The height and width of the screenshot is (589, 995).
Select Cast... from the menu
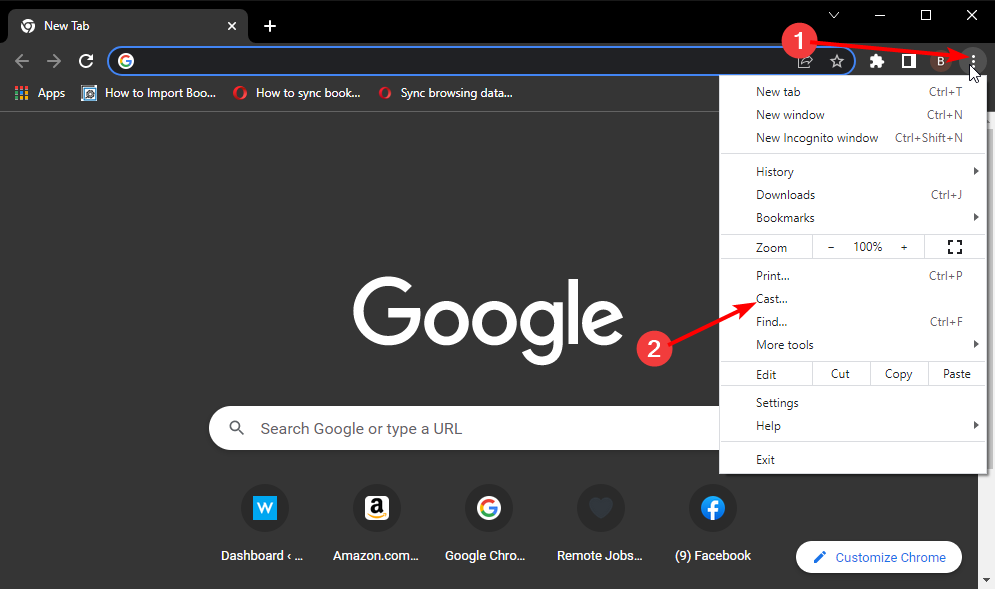click(x=772, y=299)
